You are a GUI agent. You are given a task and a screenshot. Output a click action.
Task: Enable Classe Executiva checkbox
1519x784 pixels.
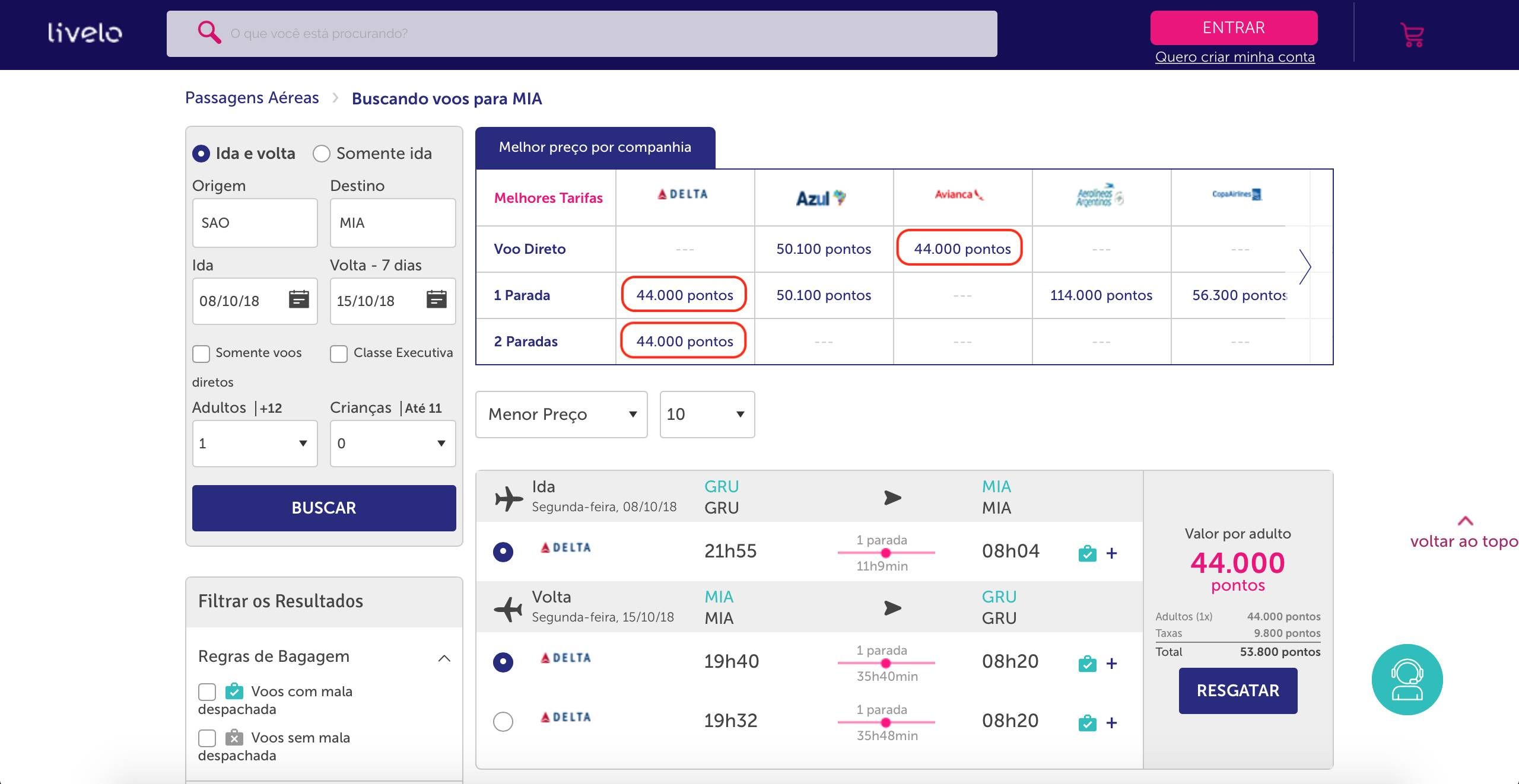[x=339, y=353]
